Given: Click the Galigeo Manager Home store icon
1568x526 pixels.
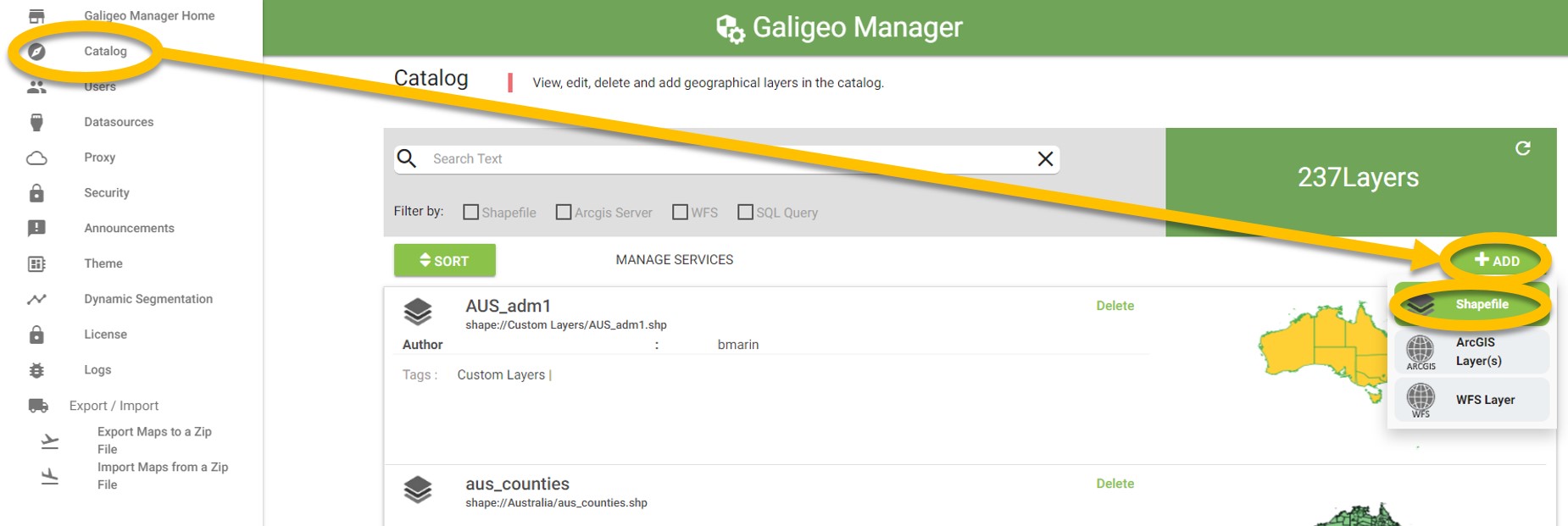Looking at the screenshot, I should click(x=36, y=16).
